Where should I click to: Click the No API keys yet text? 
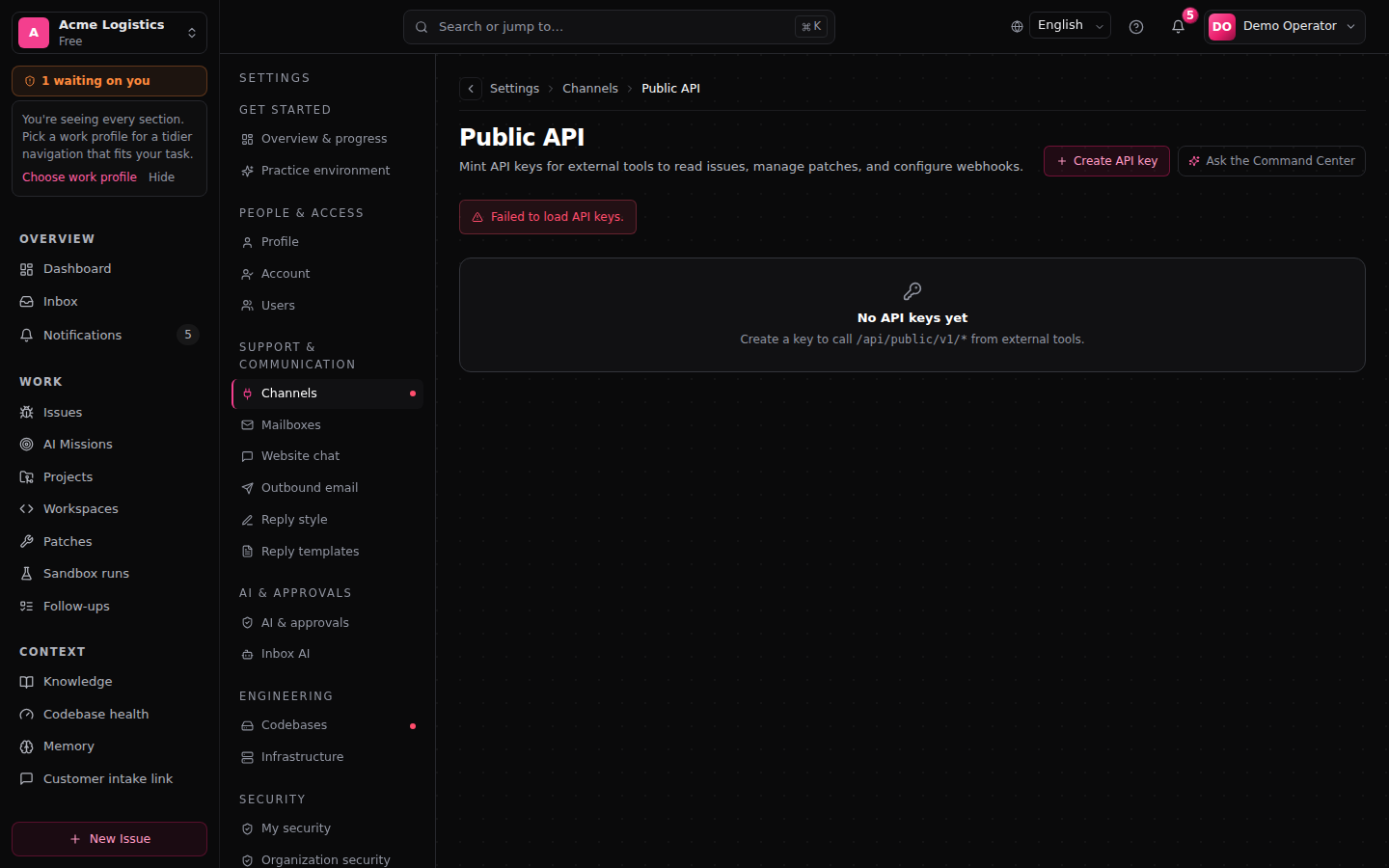(x=912, y=318)
